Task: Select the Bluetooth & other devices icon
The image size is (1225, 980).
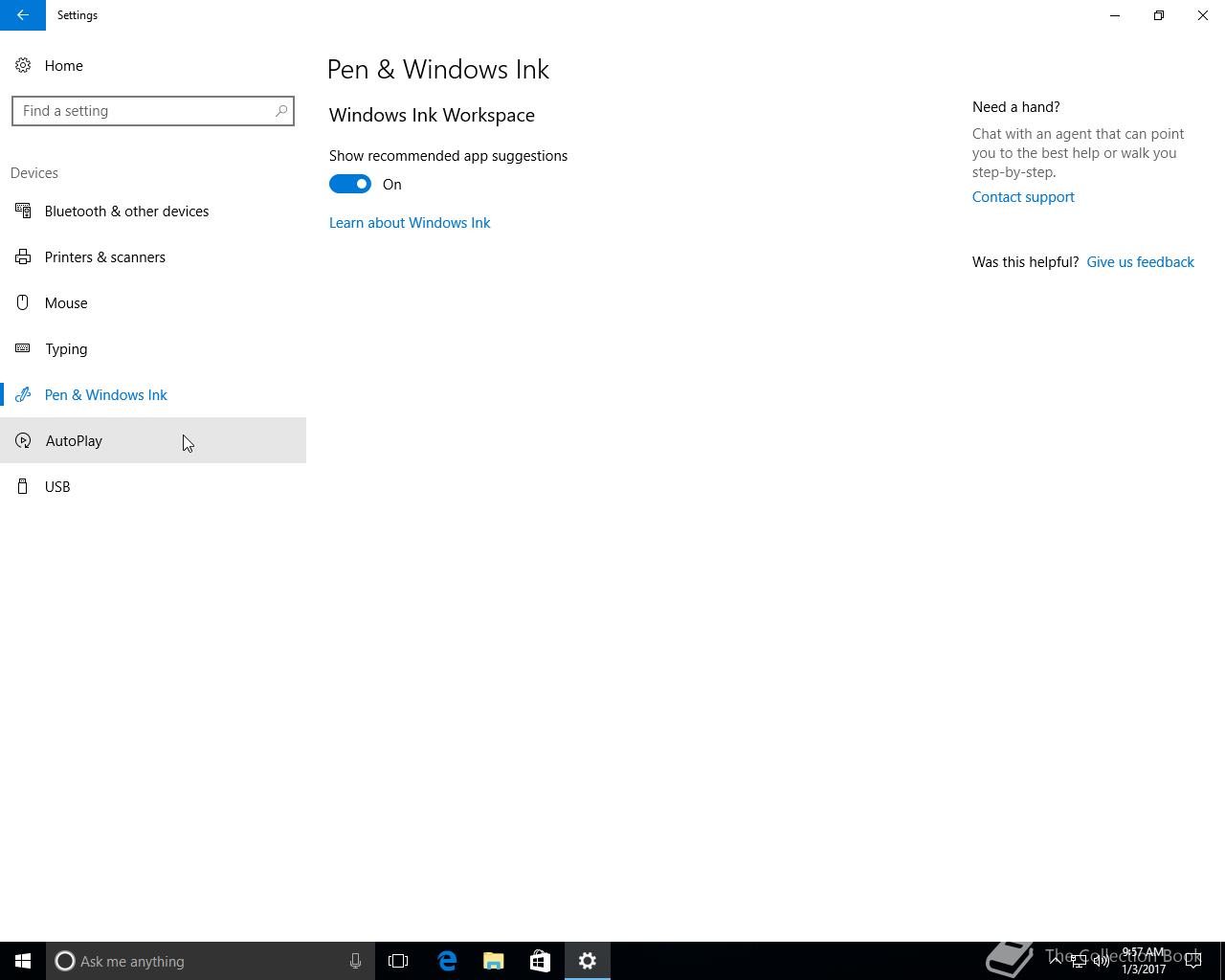Action: [23, 211]
